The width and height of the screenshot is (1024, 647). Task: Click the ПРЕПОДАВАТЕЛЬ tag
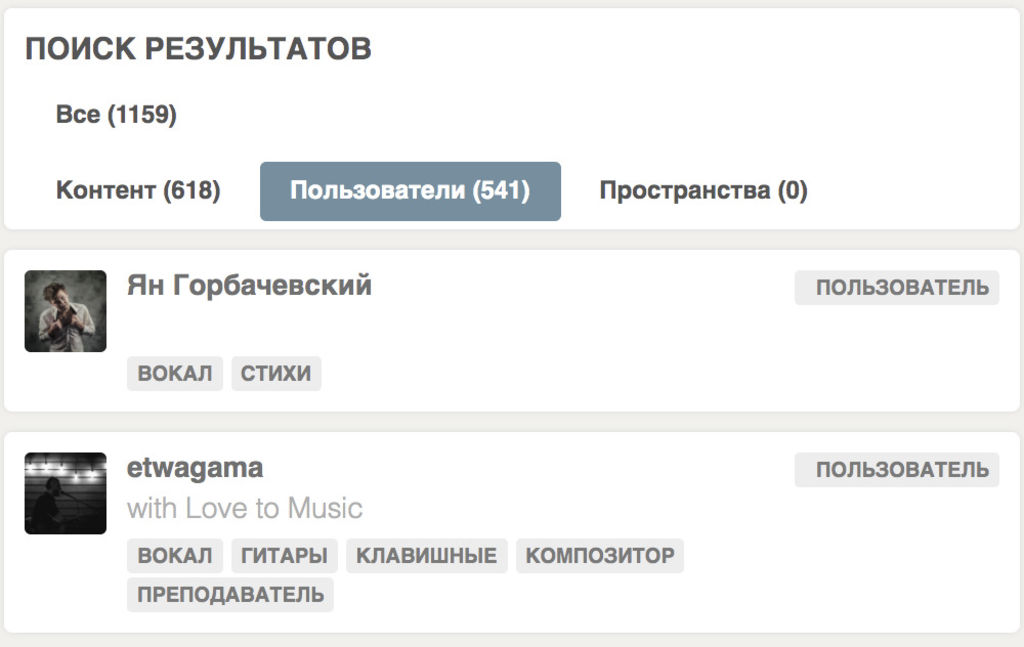[230, 595]
